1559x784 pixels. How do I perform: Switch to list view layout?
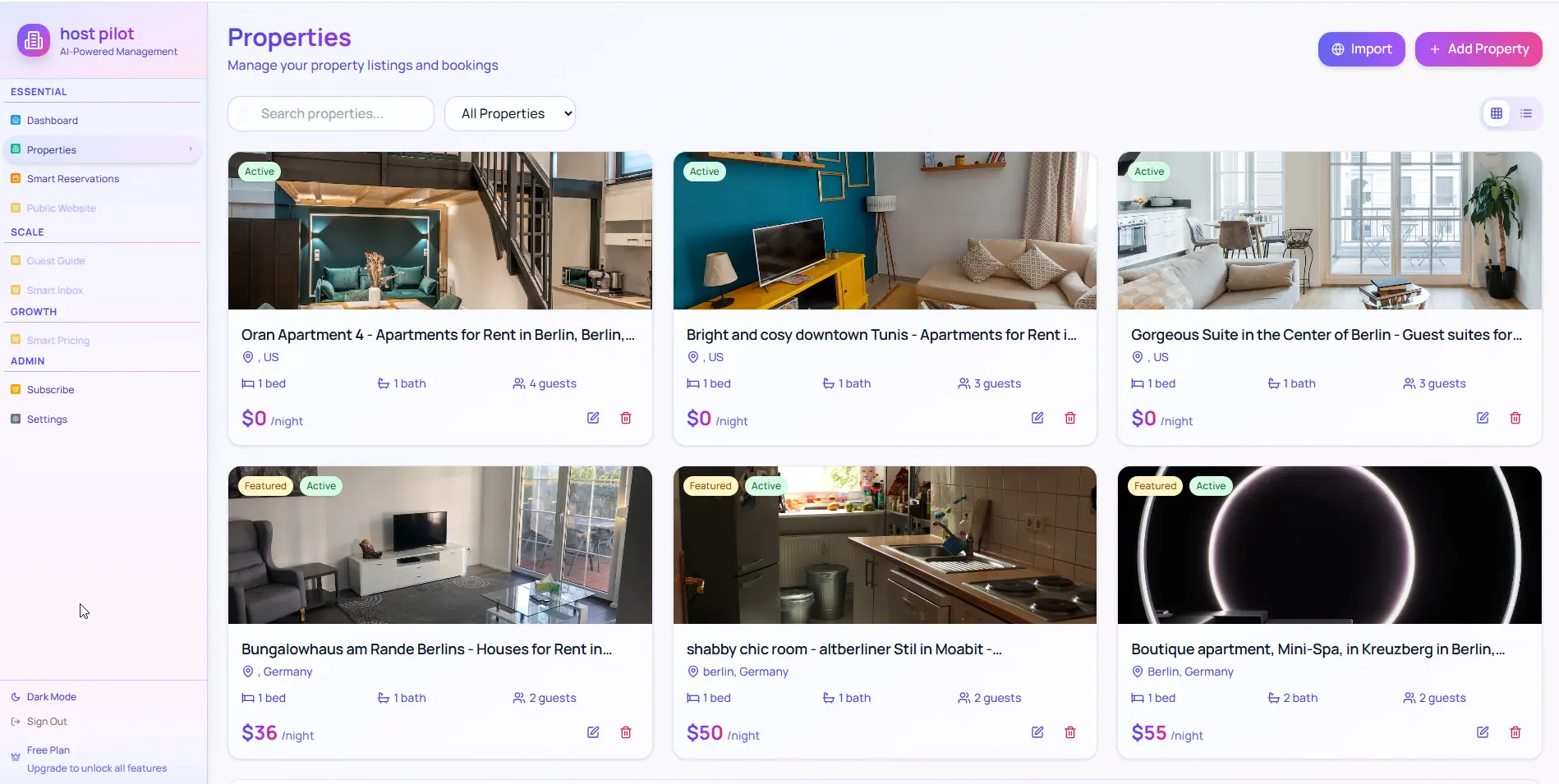[1527, 113]
